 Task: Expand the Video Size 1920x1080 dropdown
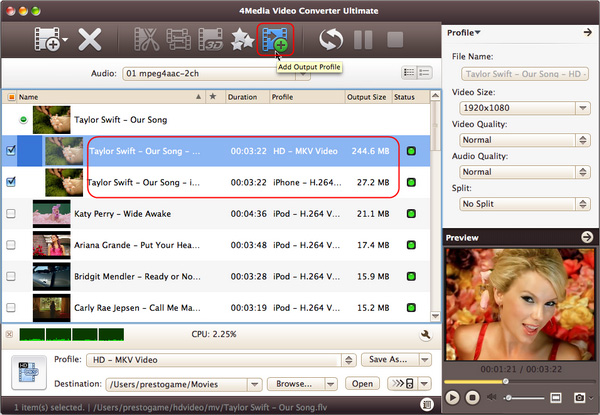524,108
